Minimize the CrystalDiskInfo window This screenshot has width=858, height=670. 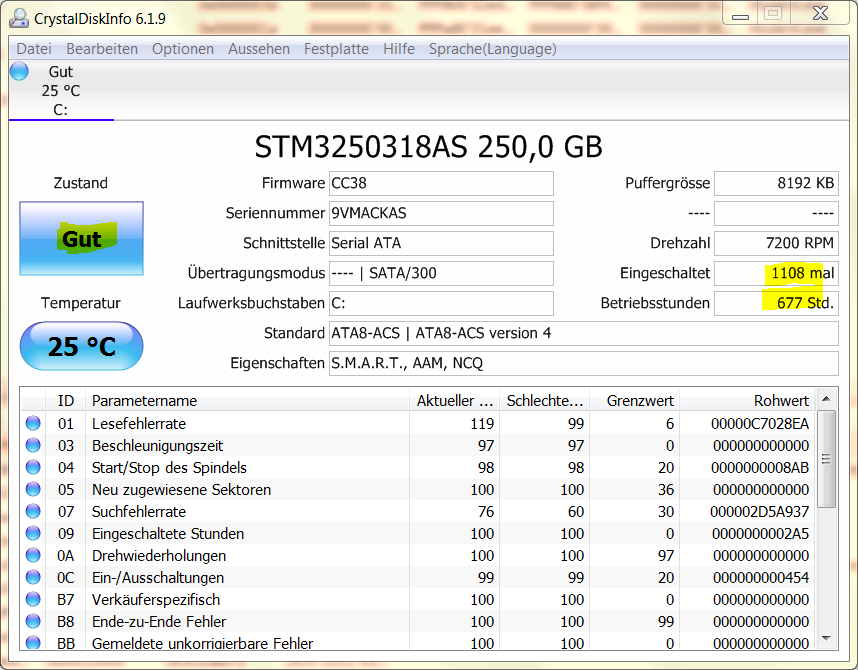click(740, 14)
